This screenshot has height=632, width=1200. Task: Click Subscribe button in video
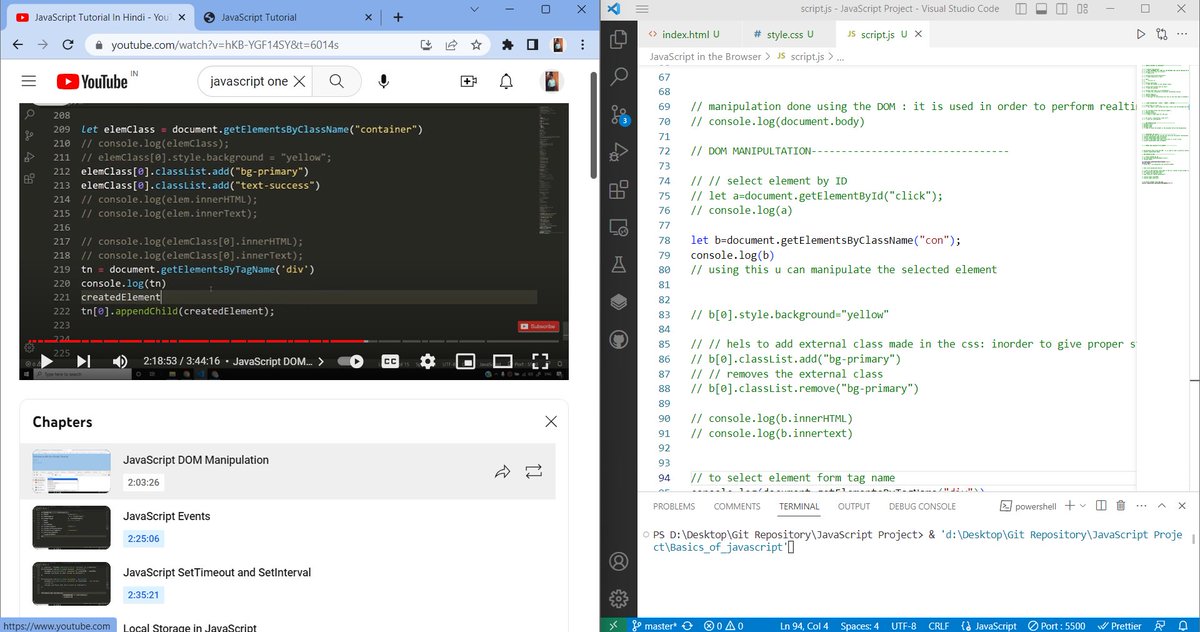(x=537, y=326)
